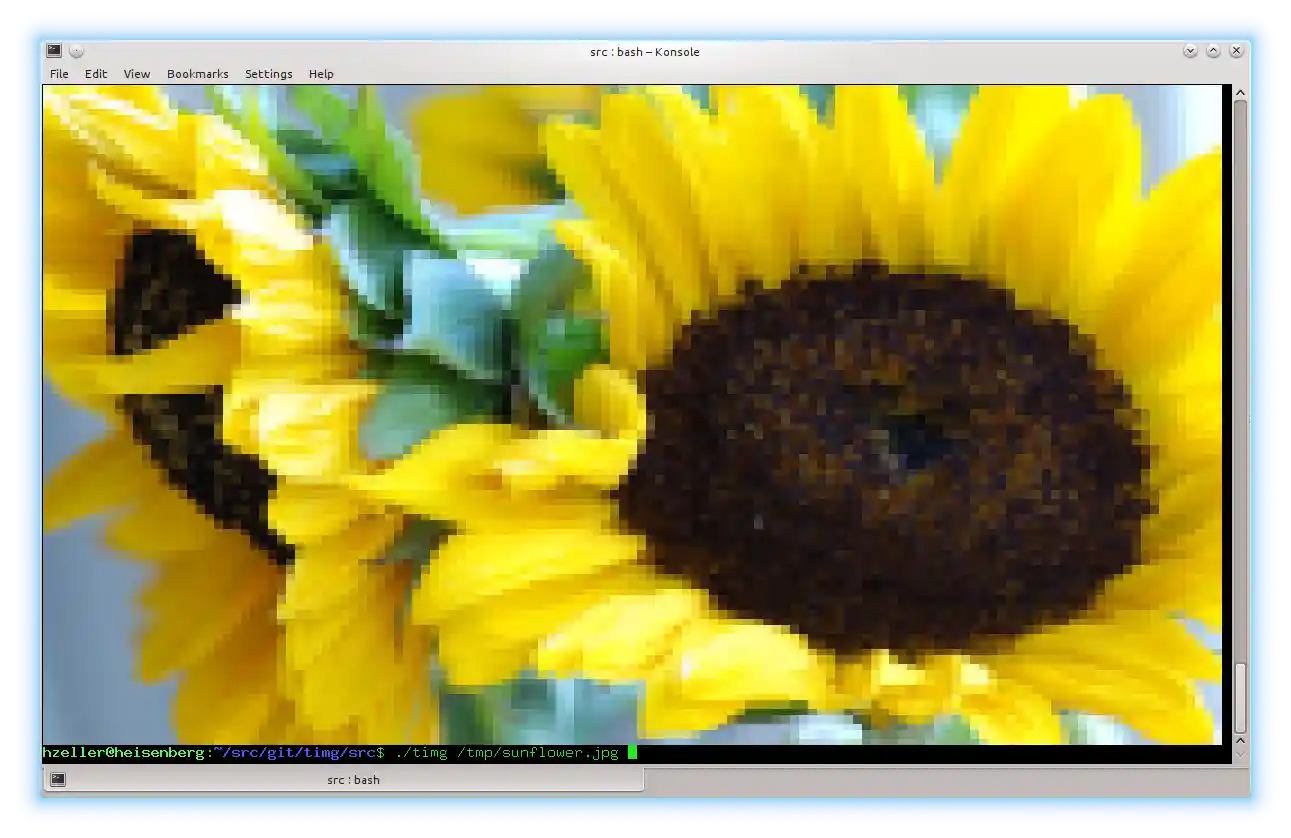Screen dimensions: 1291x838
Task: Minimize the Konsole window
Action: pyautogui.click(x=1190, y=51)
